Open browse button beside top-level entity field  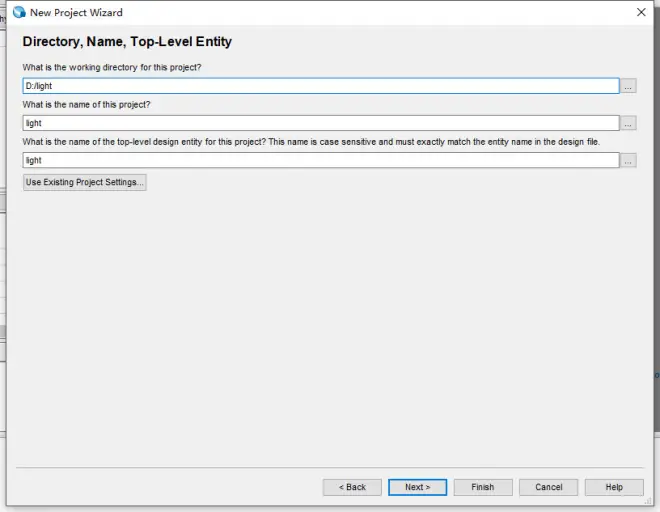tap(628, 160)
